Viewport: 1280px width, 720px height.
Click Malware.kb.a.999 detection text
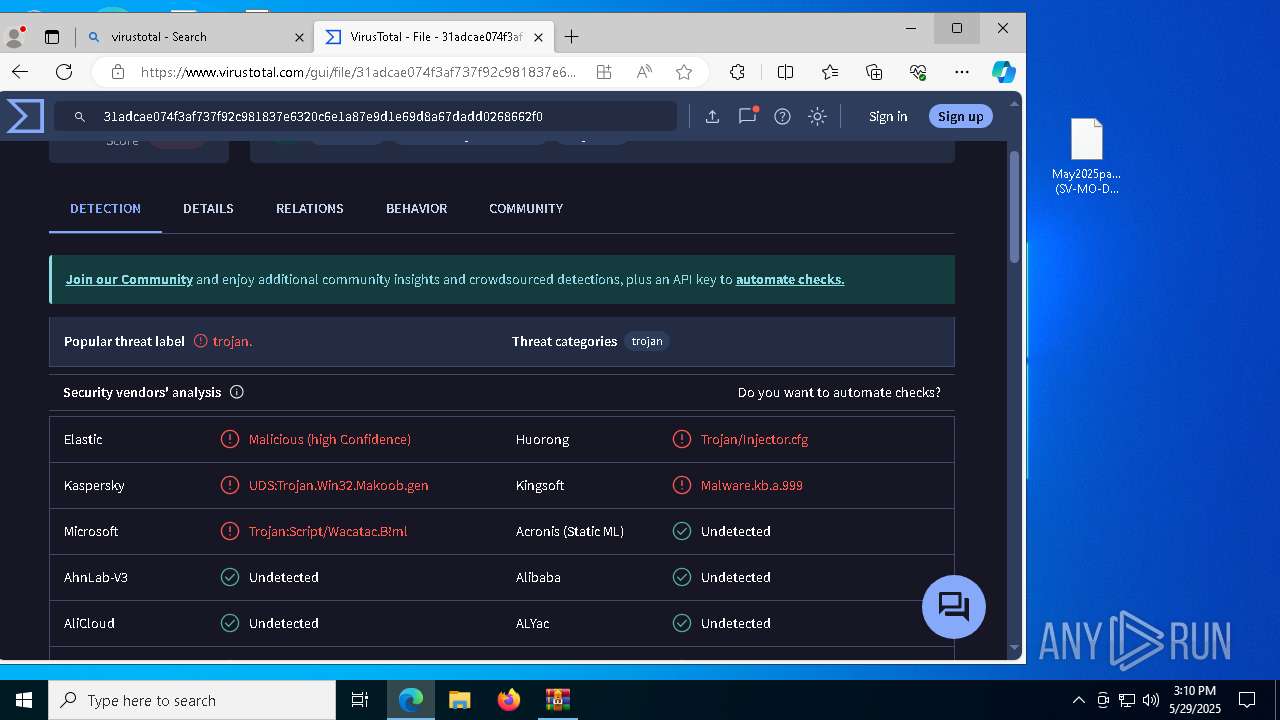click(x=751, y=485)
